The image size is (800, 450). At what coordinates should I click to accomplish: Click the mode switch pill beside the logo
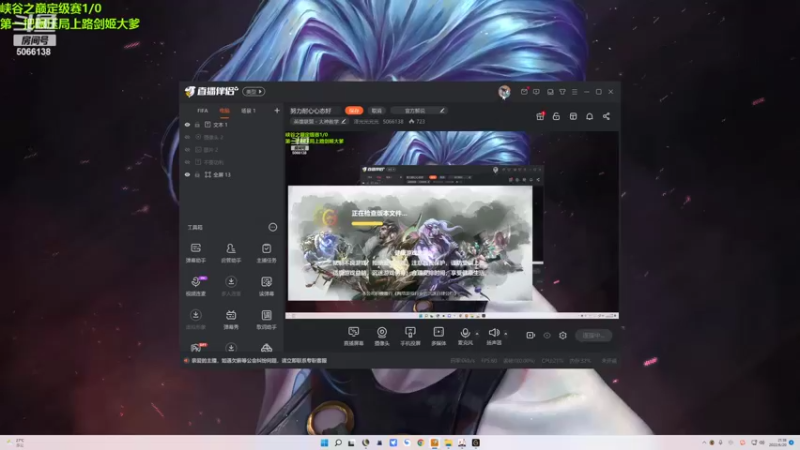pos(254,92)
